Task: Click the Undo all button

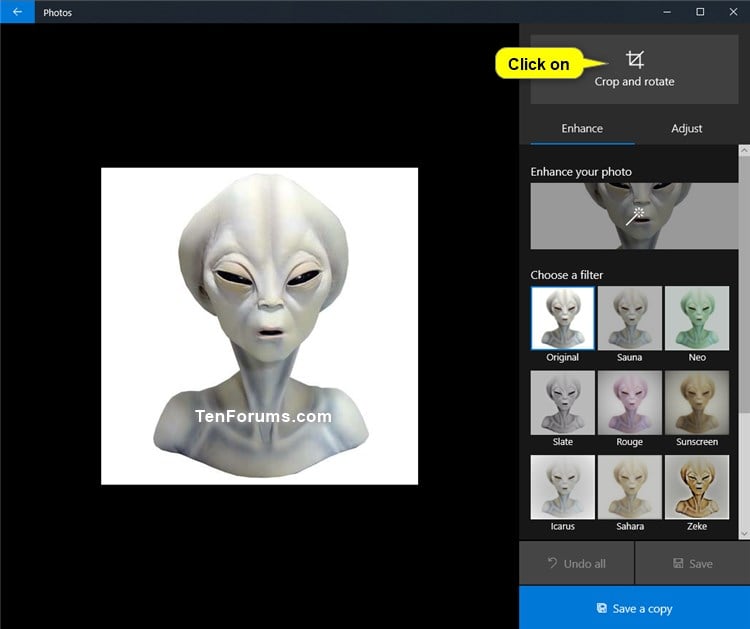Action: tap(576, 563)
